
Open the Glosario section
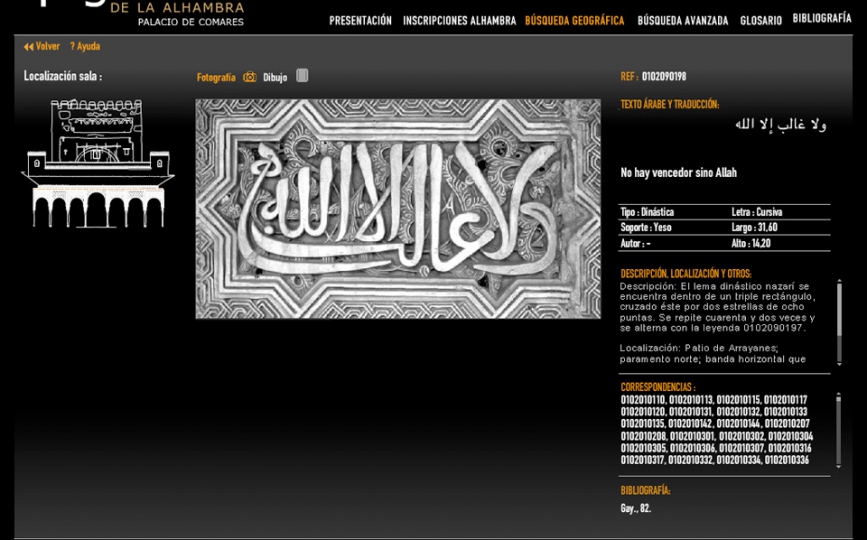(761, 21)
